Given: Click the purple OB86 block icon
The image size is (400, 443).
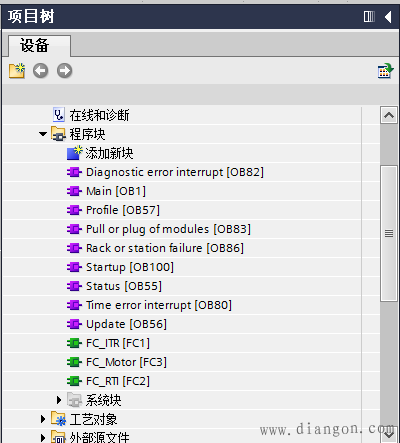Looking at the screenshot, I should 74,248.
